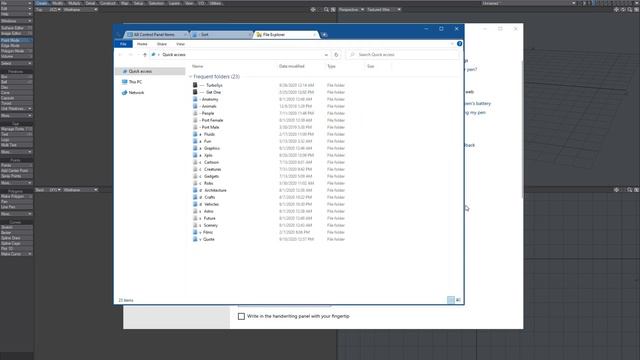Click the Fluids folder icon
The width and height of the screenshot is (640, 360).
click(195, 134)
